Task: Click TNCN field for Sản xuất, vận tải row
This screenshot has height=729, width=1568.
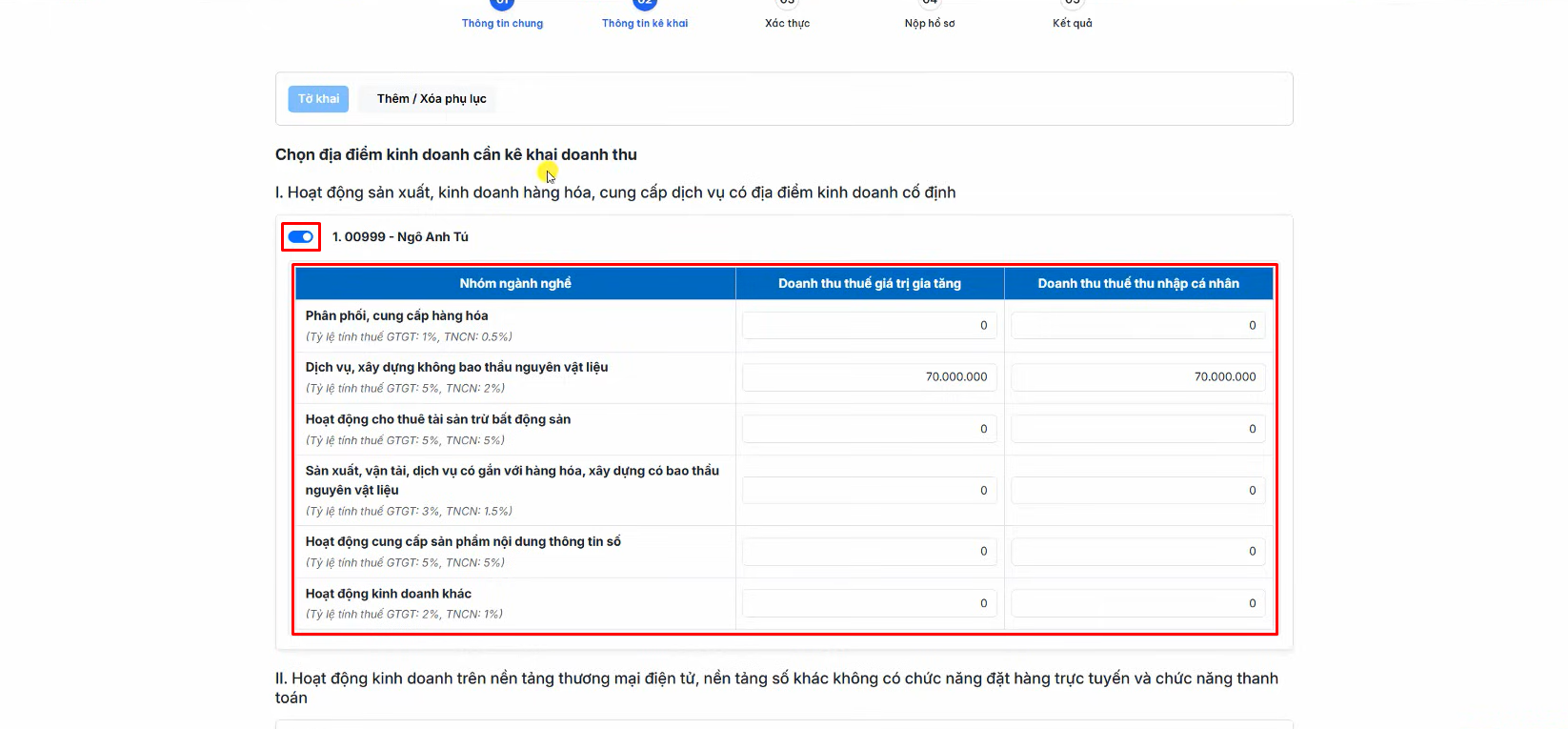Action: click(1138, 491)
